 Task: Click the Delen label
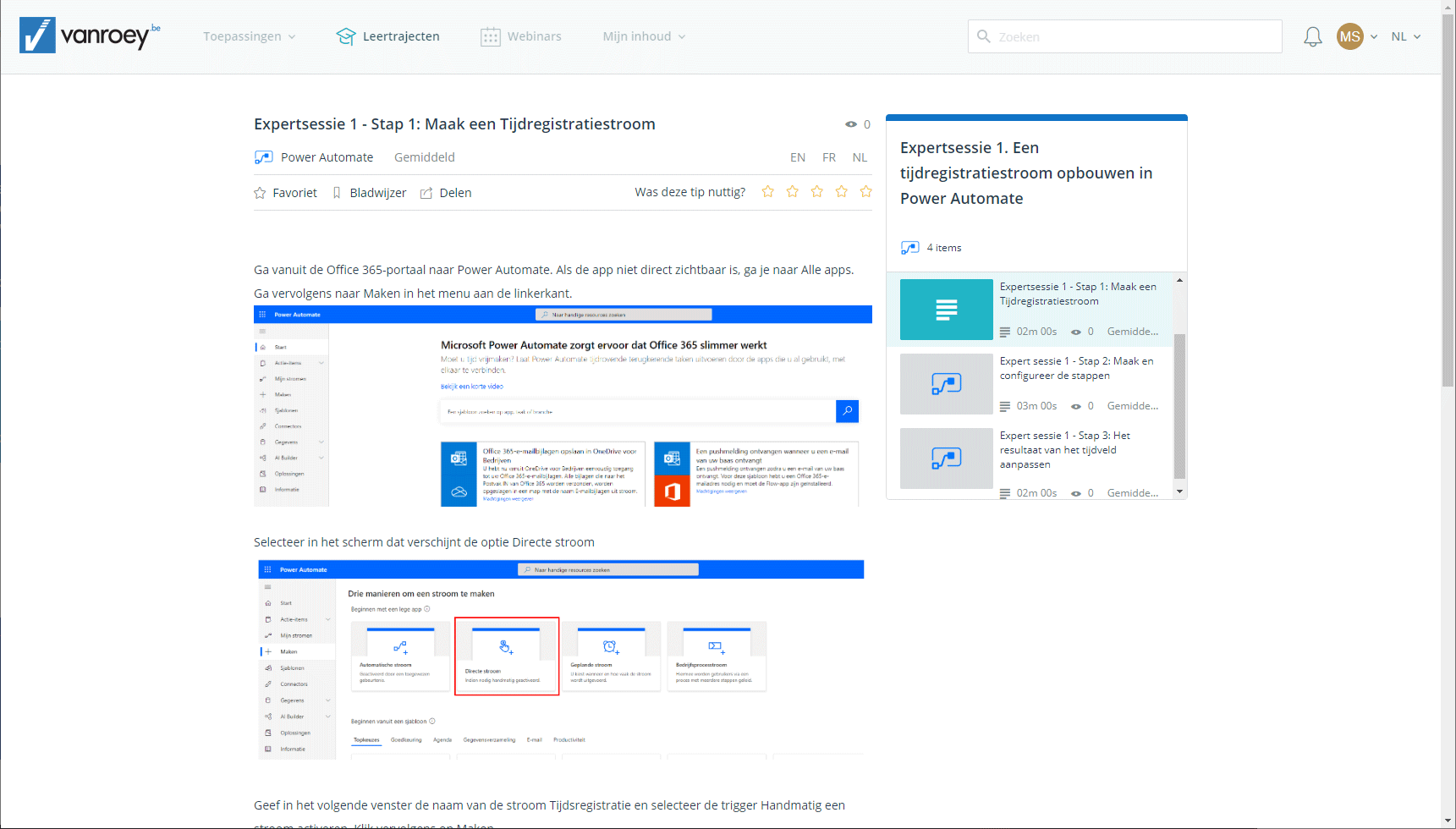(455, 193)
